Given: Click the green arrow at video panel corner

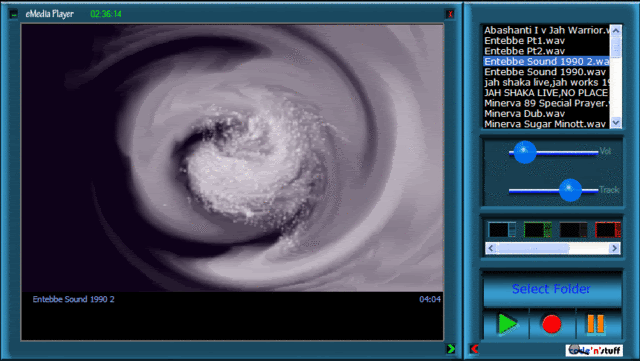Looking at the screenshot, I should [x=451, y=349].
